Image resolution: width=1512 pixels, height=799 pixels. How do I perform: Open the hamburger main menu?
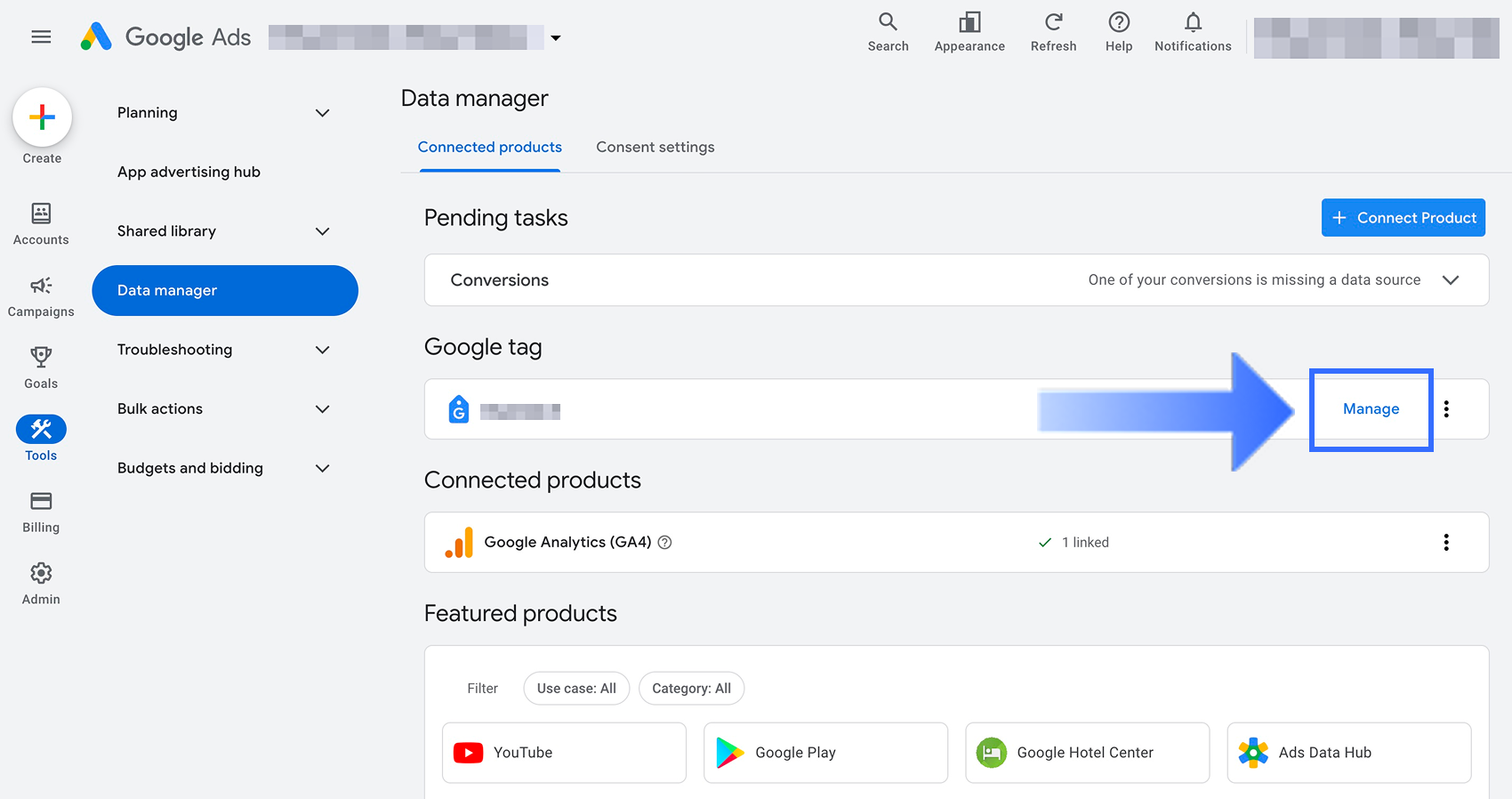(x=41, y=36)
